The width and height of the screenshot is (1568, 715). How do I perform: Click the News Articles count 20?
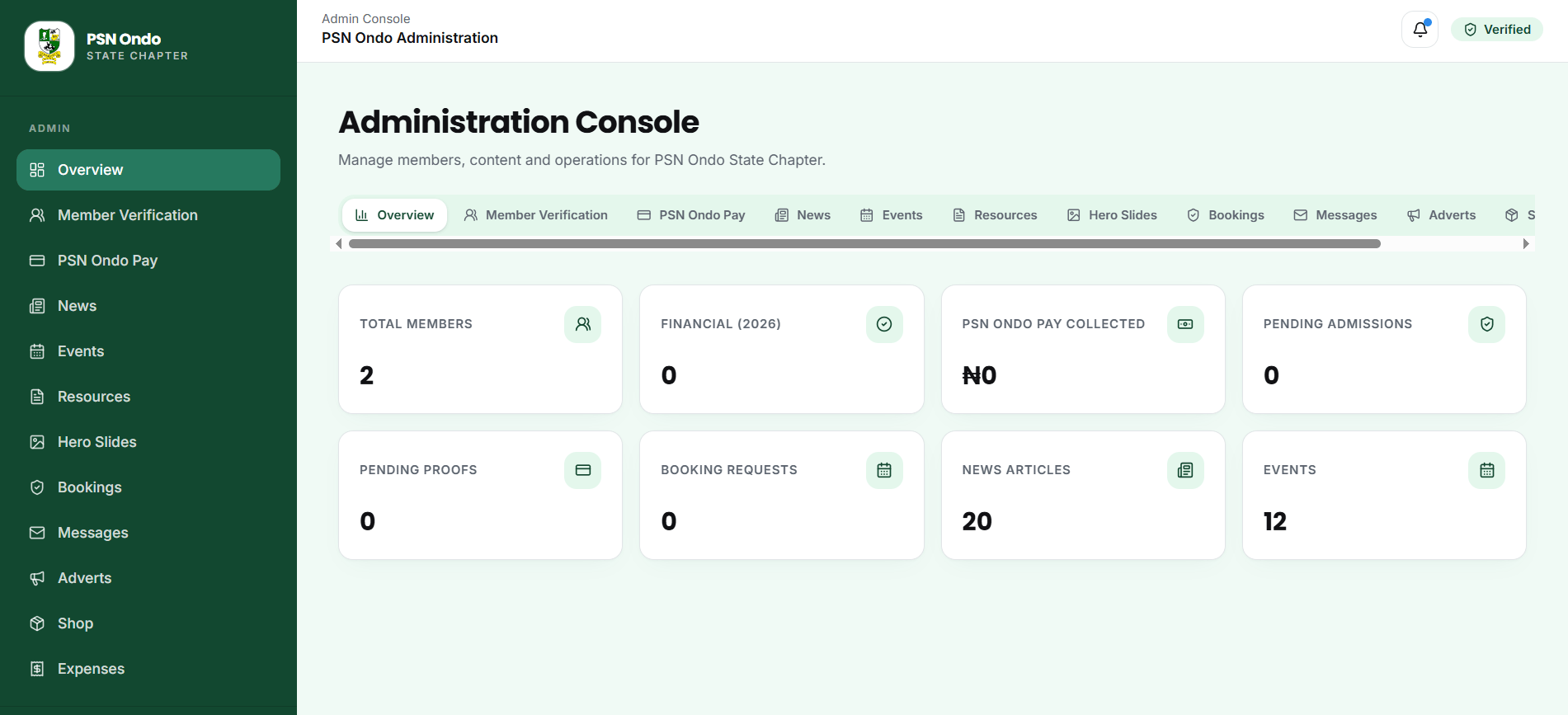pos(977,521)
